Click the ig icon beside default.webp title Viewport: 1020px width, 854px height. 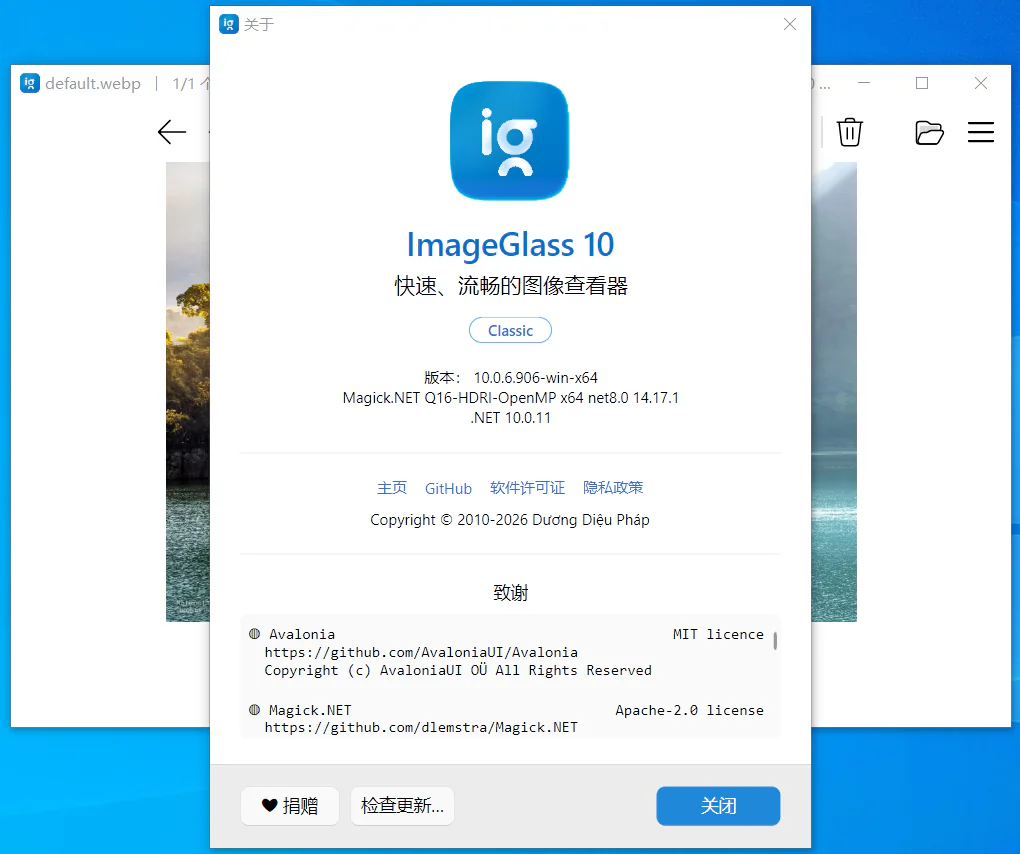tap(30, 83)
